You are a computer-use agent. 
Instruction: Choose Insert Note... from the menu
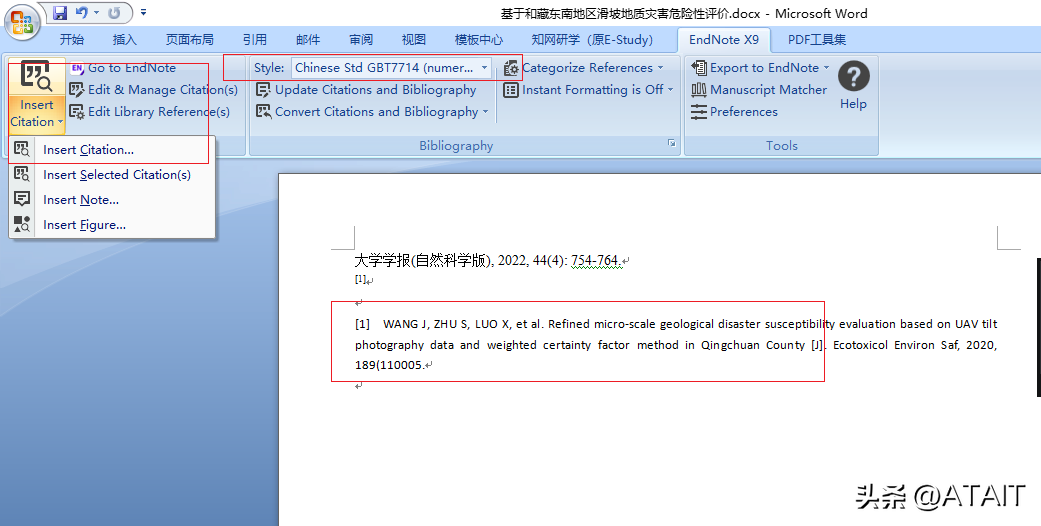[112, 200]
